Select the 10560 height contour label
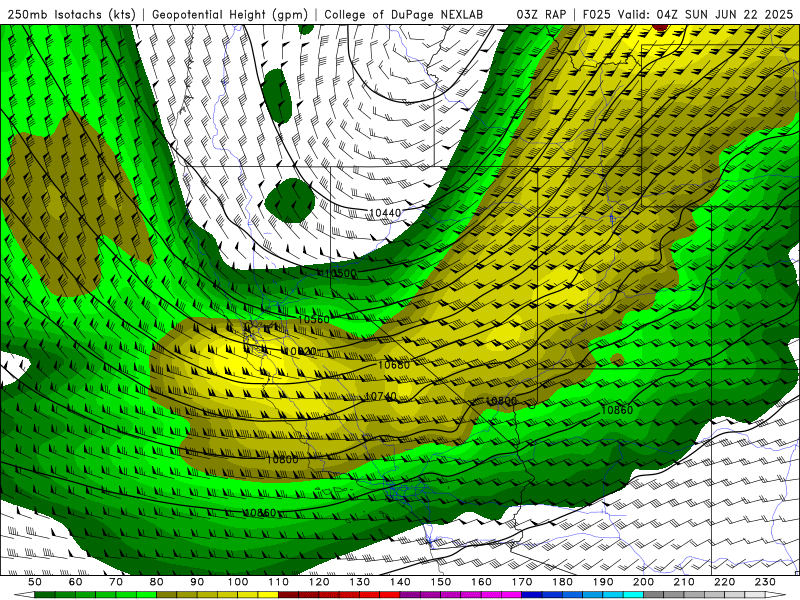 (313, 319)
